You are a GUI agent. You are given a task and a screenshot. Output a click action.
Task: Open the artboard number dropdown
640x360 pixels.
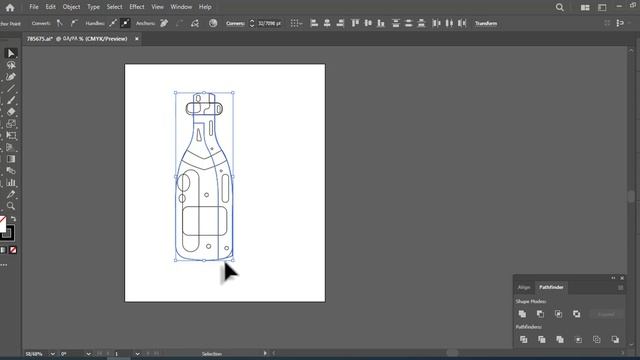click(x=138, y=354)
